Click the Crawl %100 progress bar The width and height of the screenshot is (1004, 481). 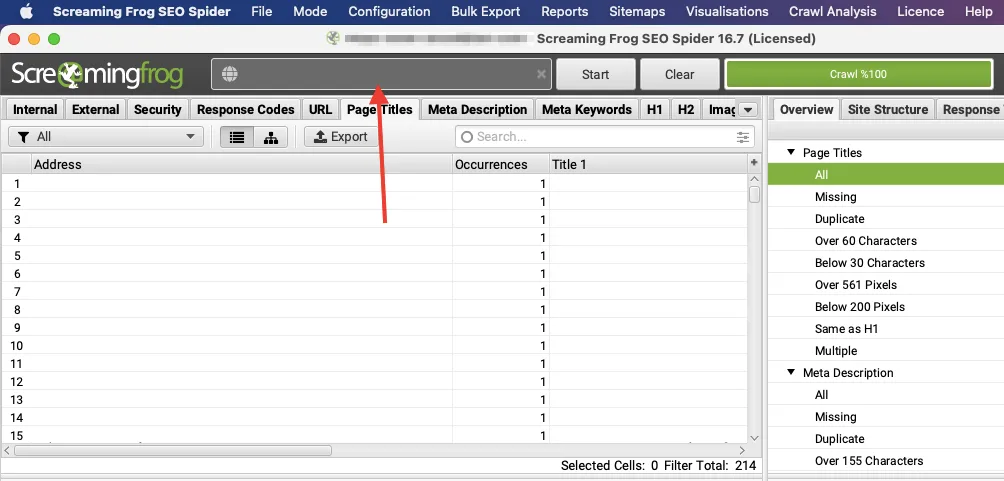(858, 74)
